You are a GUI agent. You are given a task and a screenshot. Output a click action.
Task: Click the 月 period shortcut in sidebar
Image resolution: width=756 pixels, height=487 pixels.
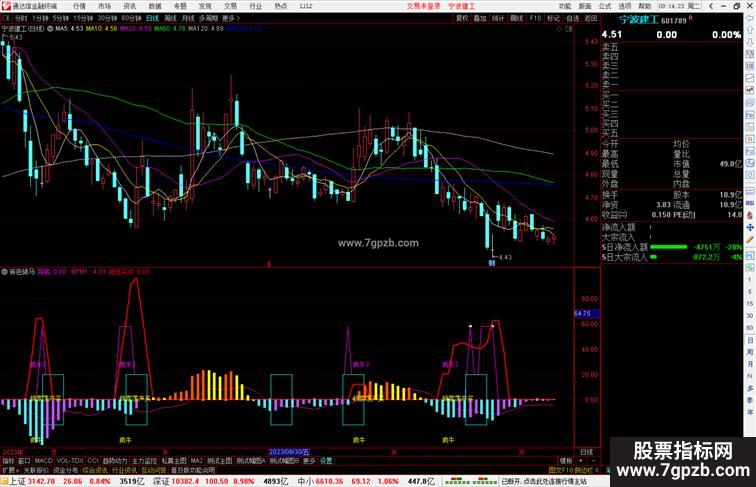click(750, 364)
